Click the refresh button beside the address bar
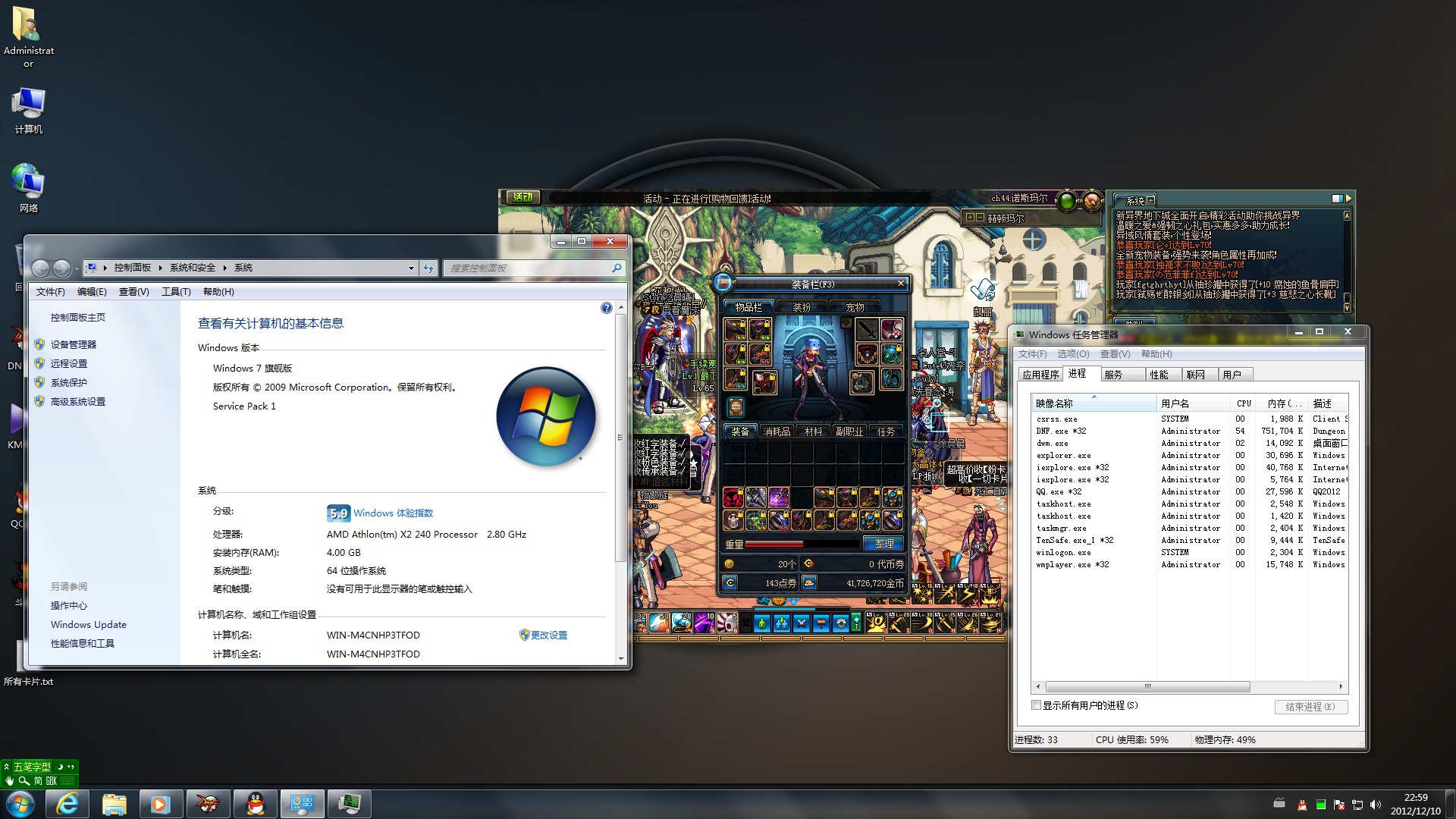The height and width of the screenshot is (819, 1456). click(x=428, y=268)
